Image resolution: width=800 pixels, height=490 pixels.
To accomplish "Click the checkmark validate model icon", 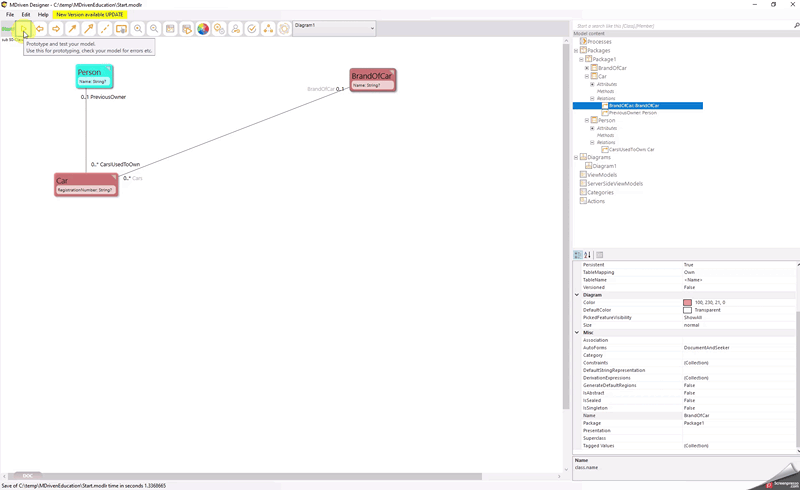I will click(x=252, y=29).
